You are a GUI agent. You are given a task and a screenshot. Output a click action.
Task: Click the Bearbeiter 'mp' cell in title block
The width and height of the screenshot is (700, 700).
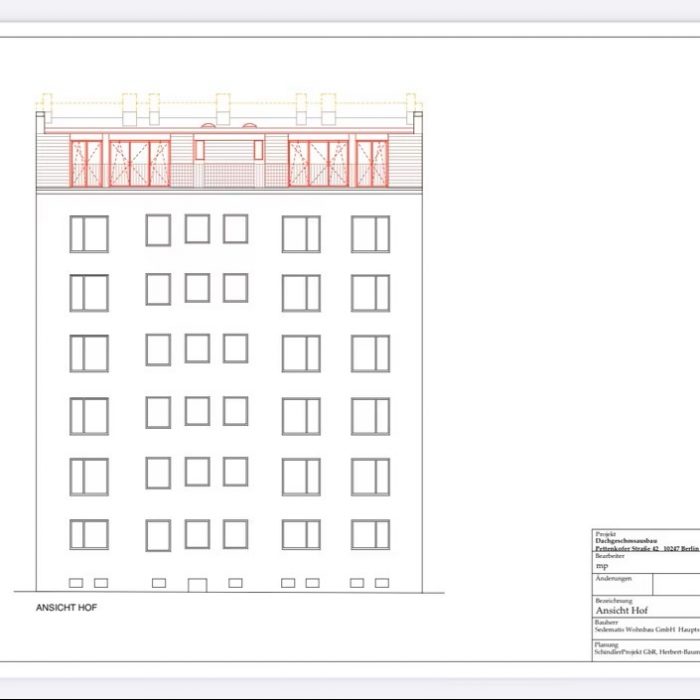tap(603, 565)
